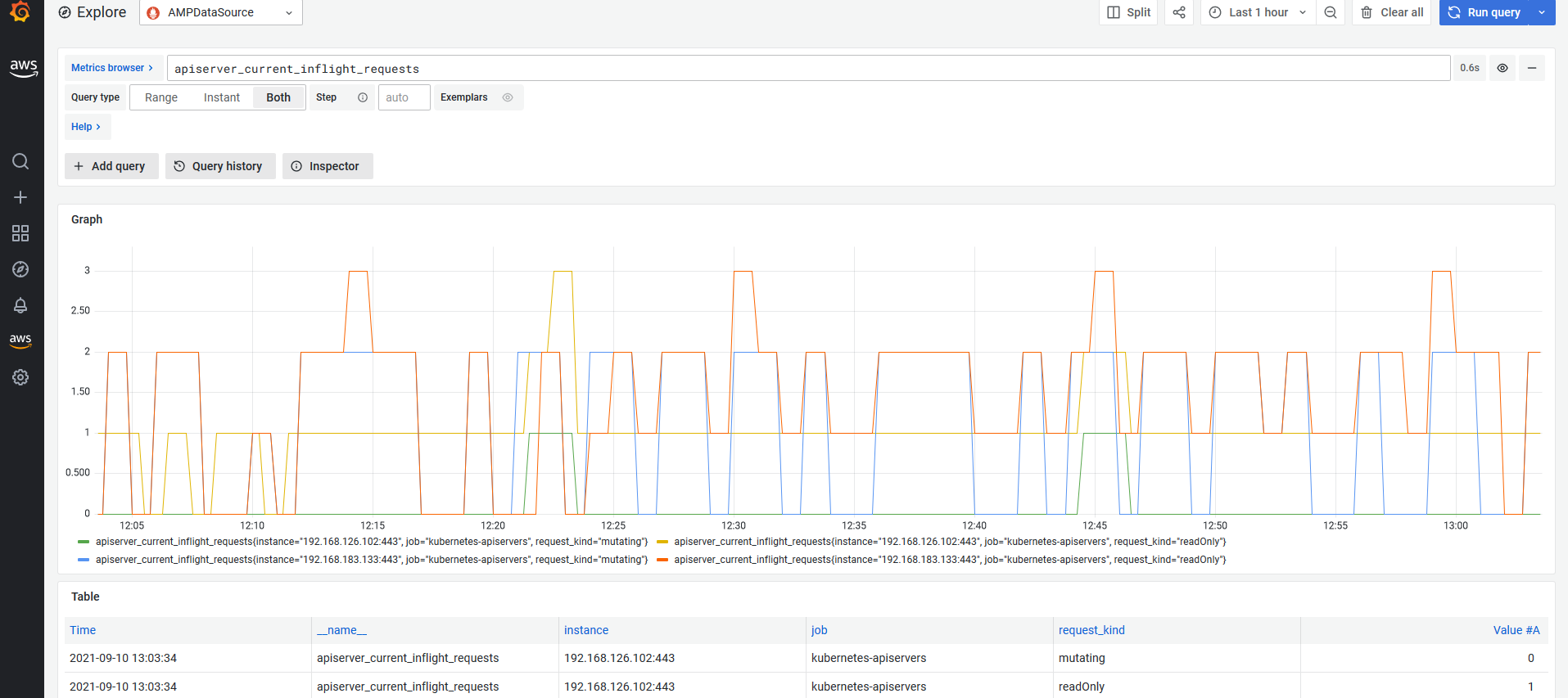The height and width of the screenshot is (698, 1568).
Task: Open Configuration gear icon in sidebar
Action: coord(20,377)
